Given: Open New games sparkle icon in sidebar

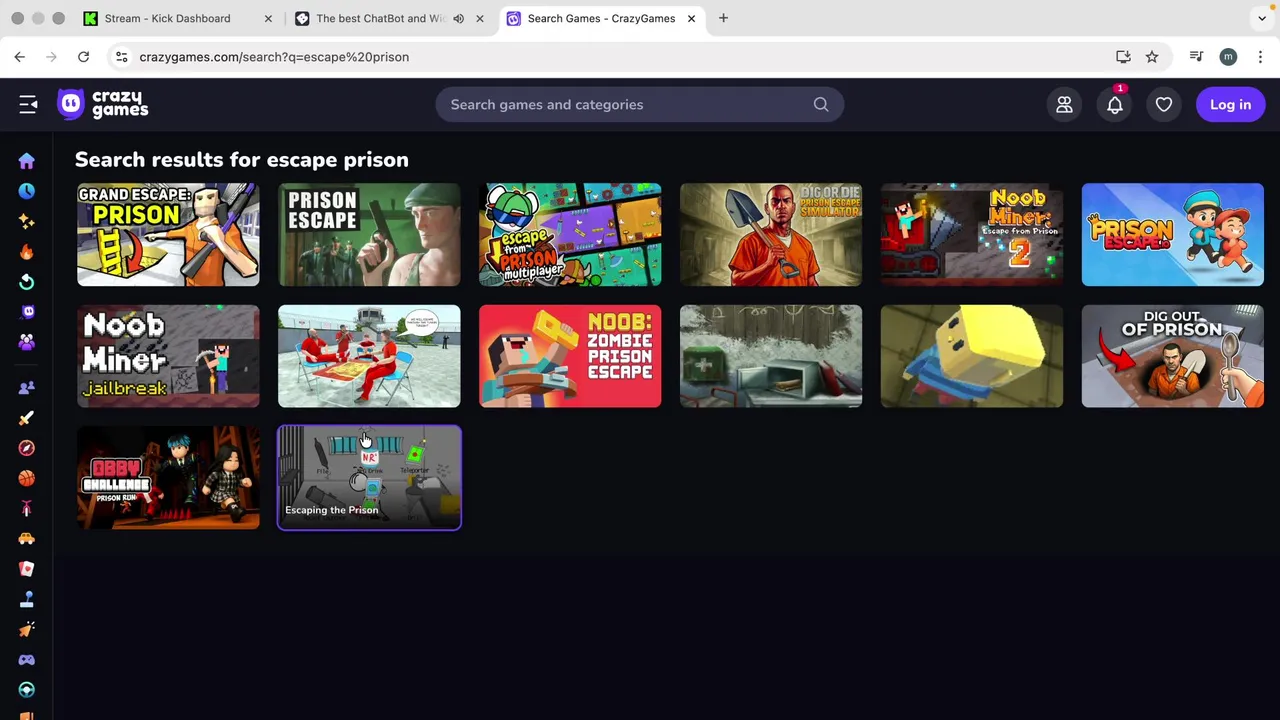Looking at the screenshot, I should point(27,221).
